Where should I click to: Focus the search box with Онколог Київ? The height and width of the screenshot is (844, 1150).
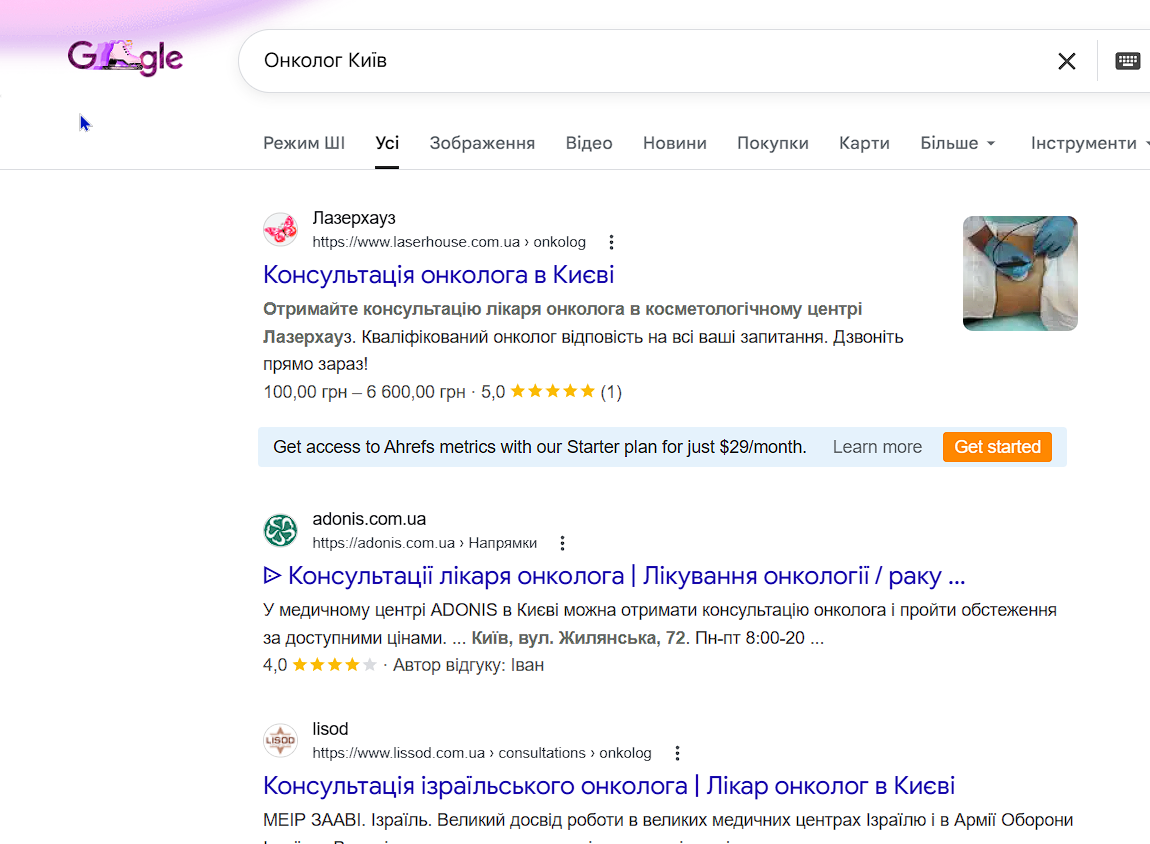pyautogui.click(x=640, y=61)
